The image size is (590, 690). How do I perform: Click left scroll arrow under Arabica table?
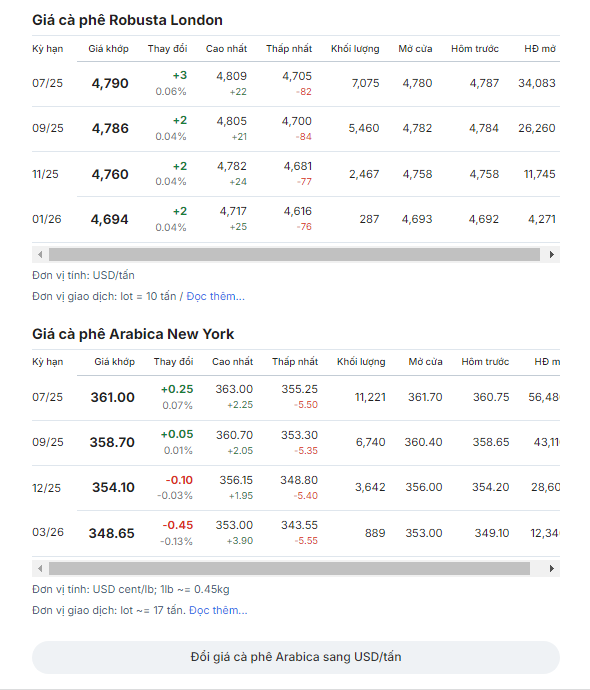[40, 569]
